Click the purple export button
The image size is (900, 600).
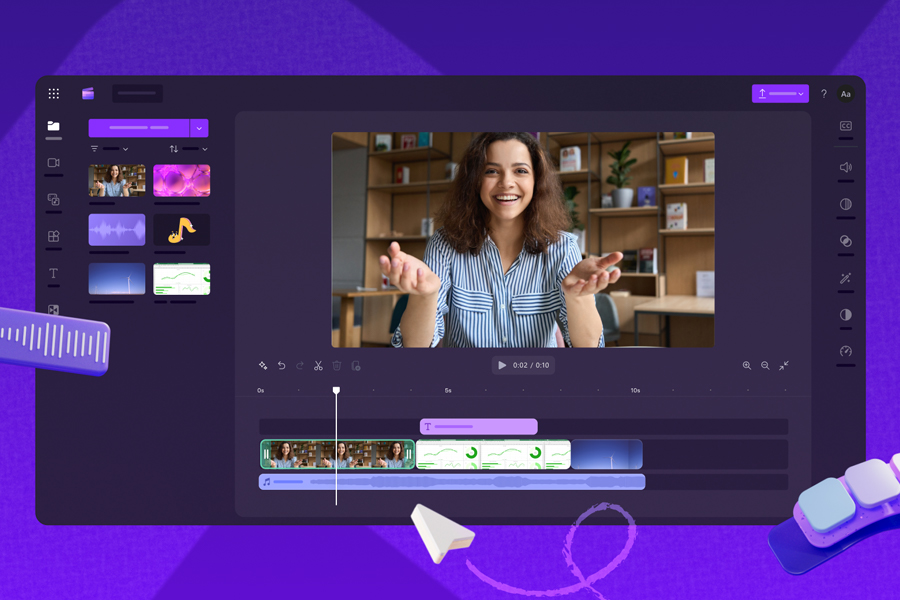tap(780, 94)
